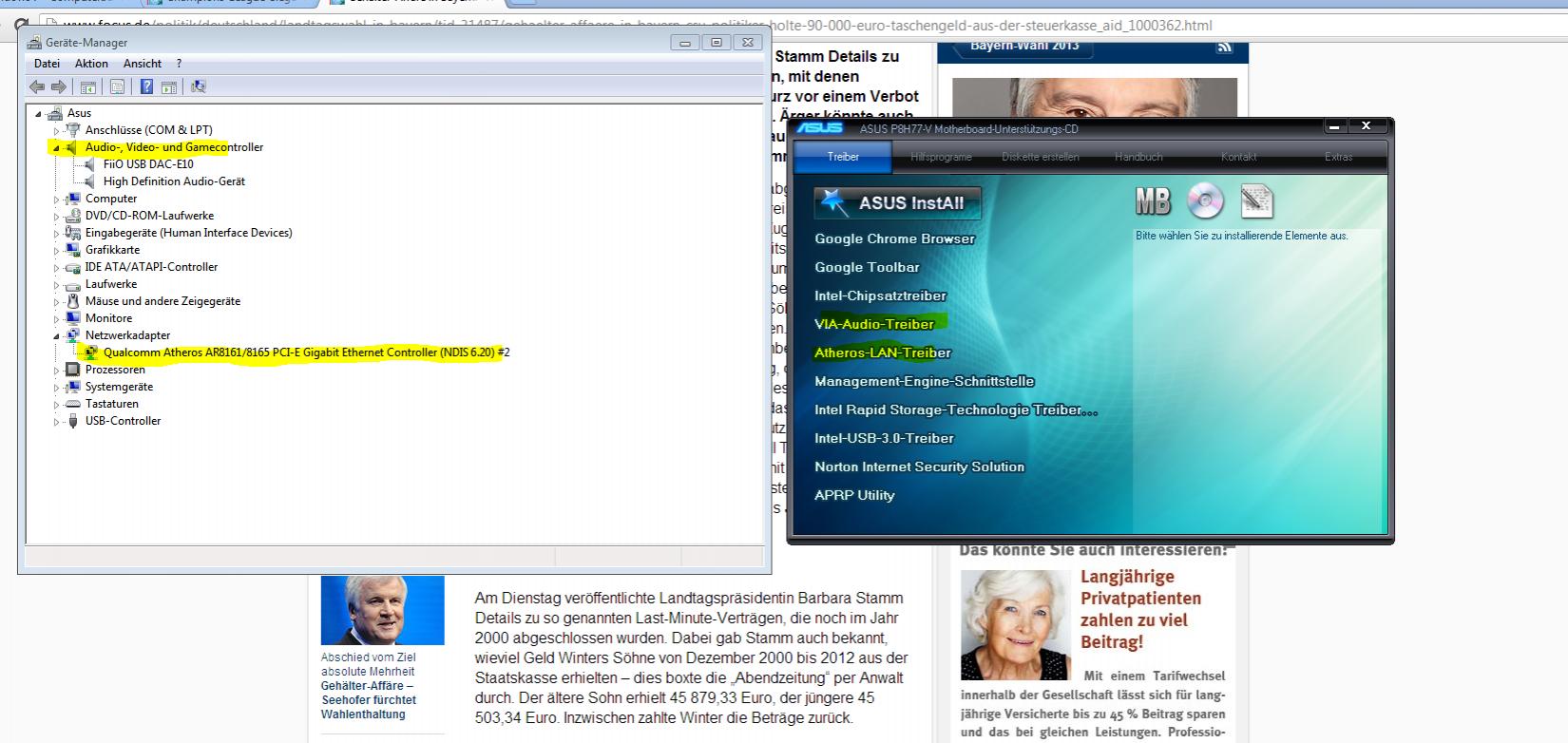Viewport: 1568px width, 743px height.
Task: Select APRP Utility in ASUS driver list
Action: pos(854,495)
